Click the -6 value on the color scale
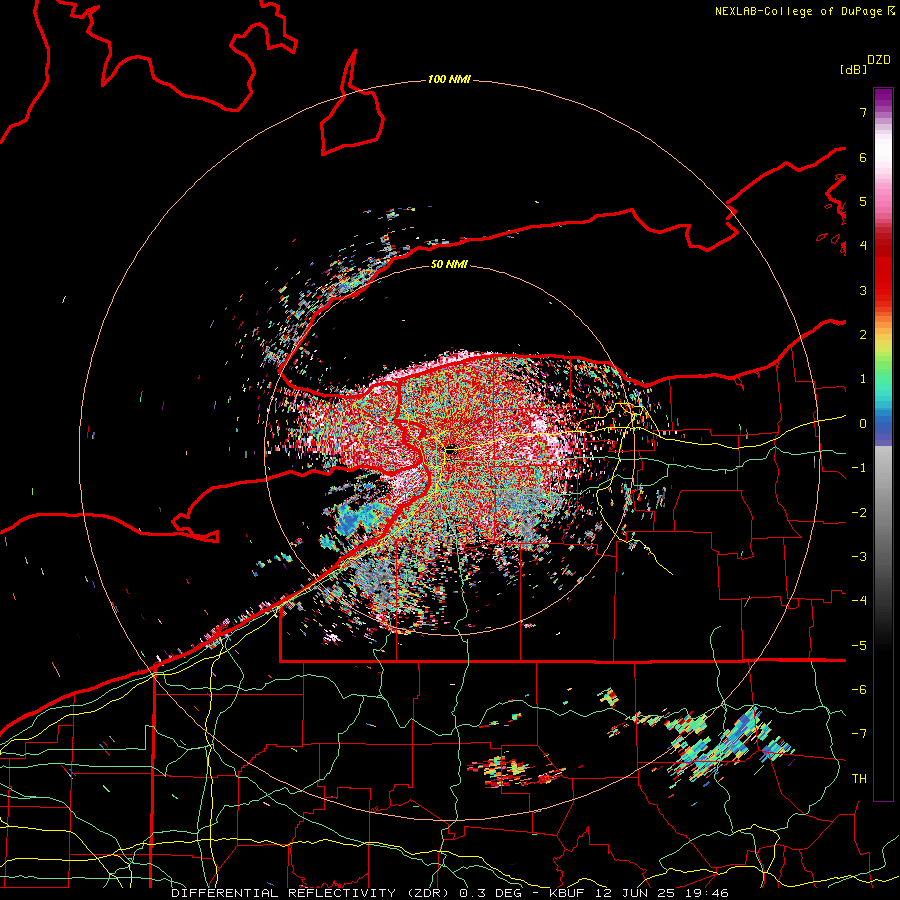 pyautogui.click(x=859, y=690)
